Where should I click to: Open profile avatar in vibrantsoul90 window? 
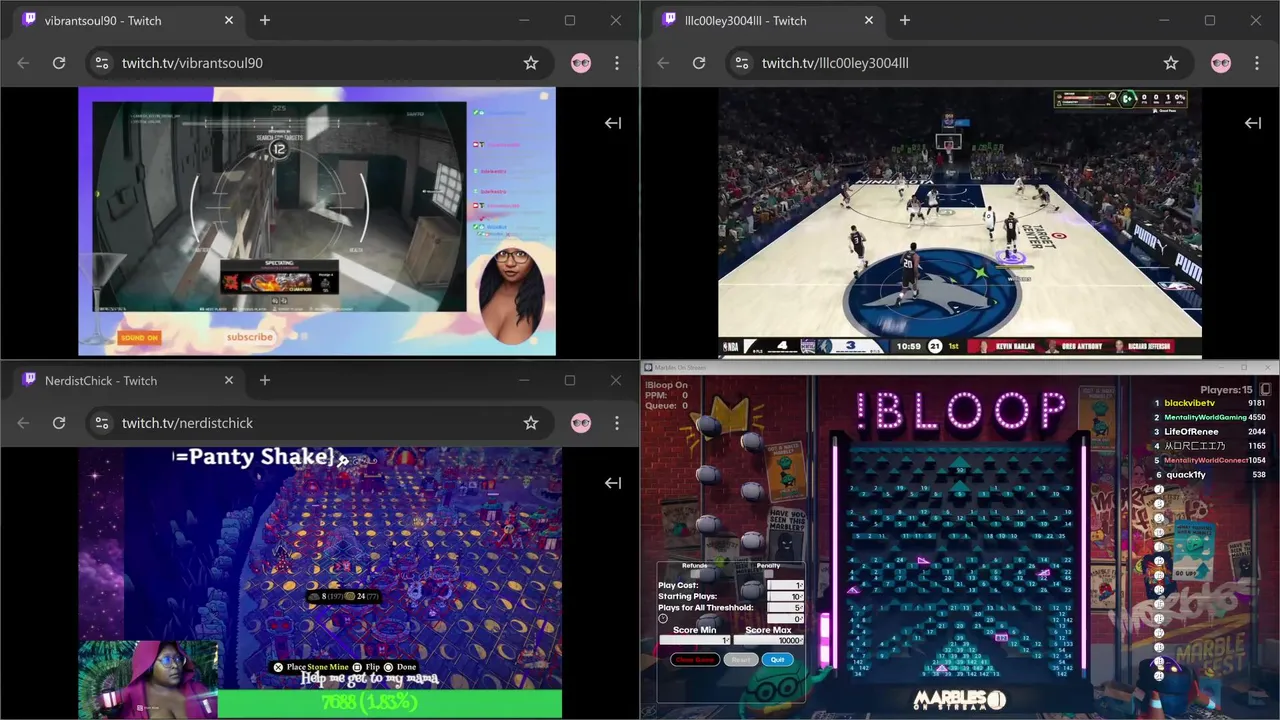click(581, 63)
